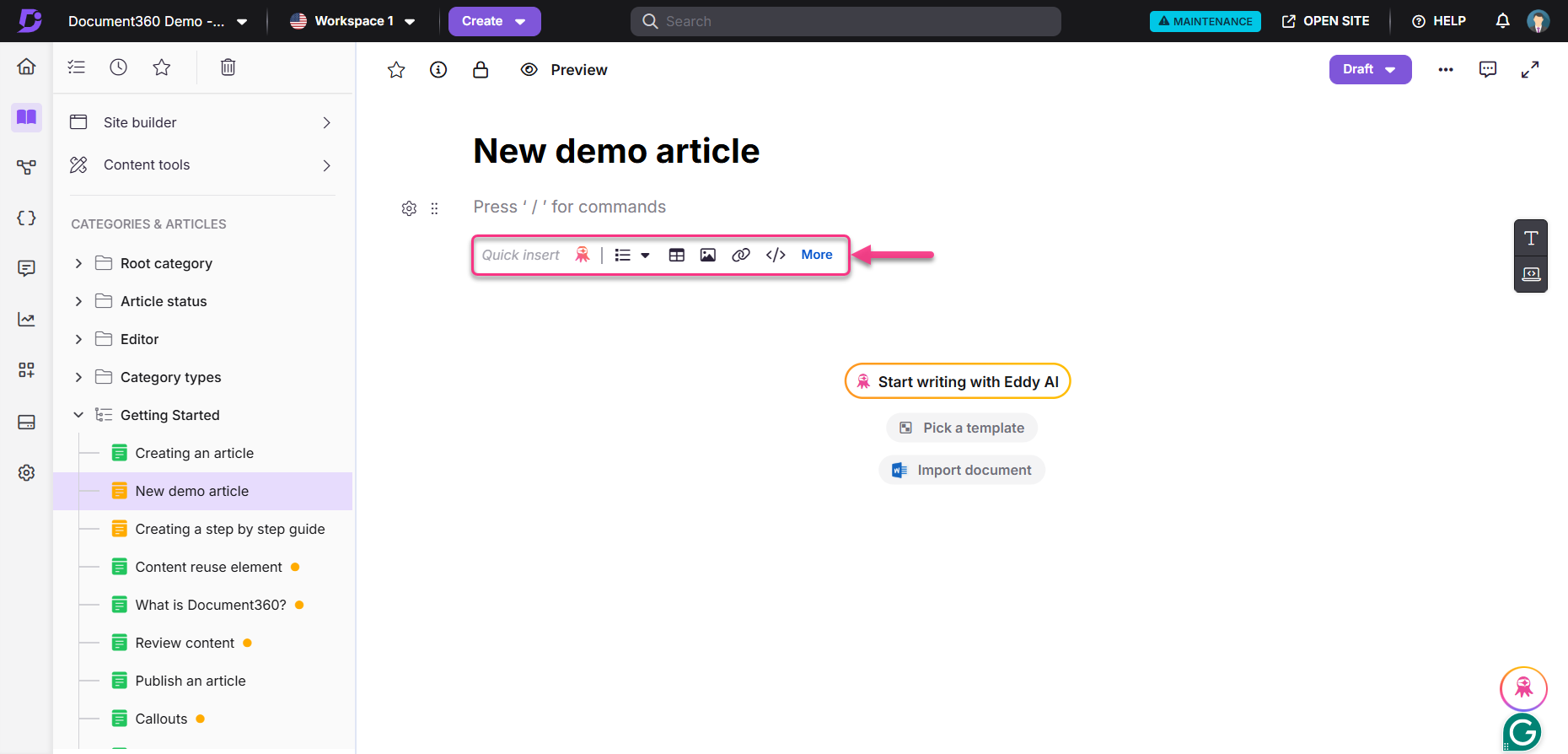Open the Home icon in left sidebar
Viewport: 1568px width, 754px height.
pyautogui.click(x=26, y=67)
